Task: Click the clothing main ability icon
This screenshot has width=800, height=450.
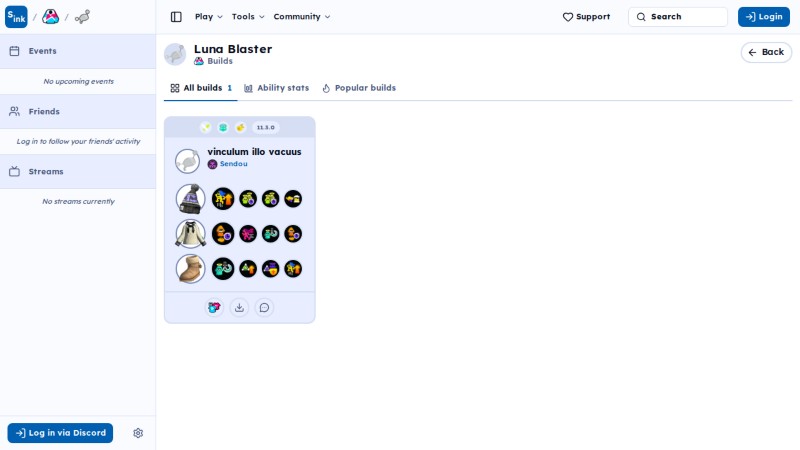Action: click(x=223, y=234)
